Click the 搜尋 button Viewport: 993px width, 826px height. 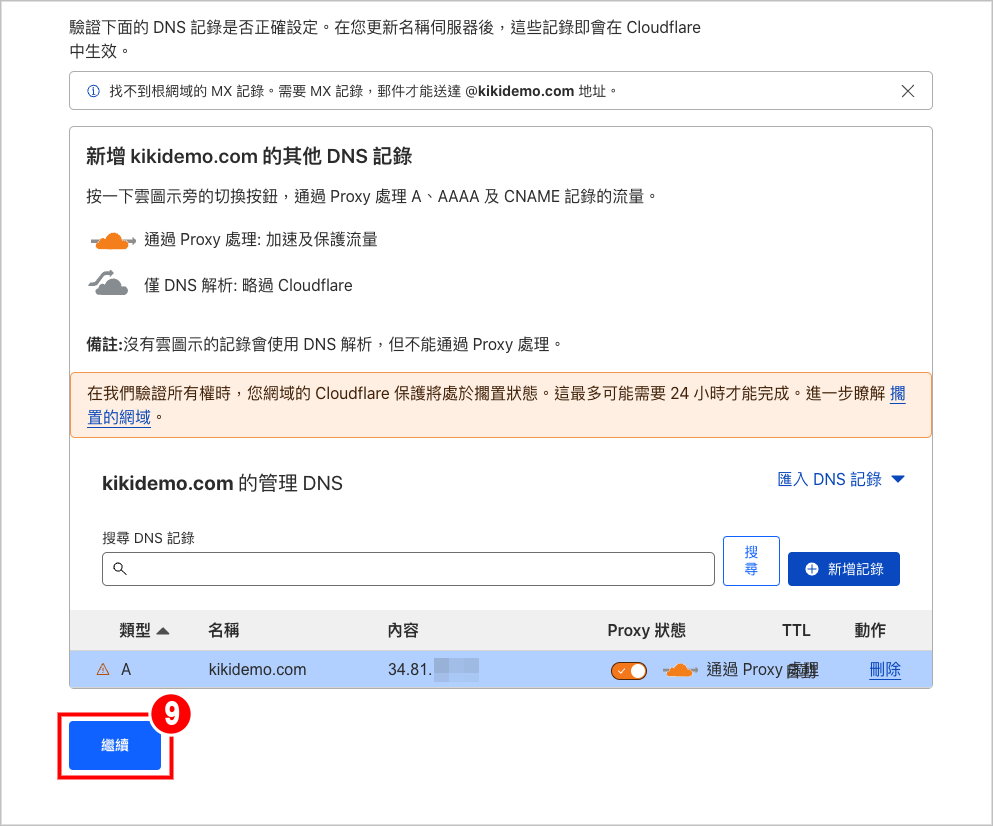click(751, 561)
